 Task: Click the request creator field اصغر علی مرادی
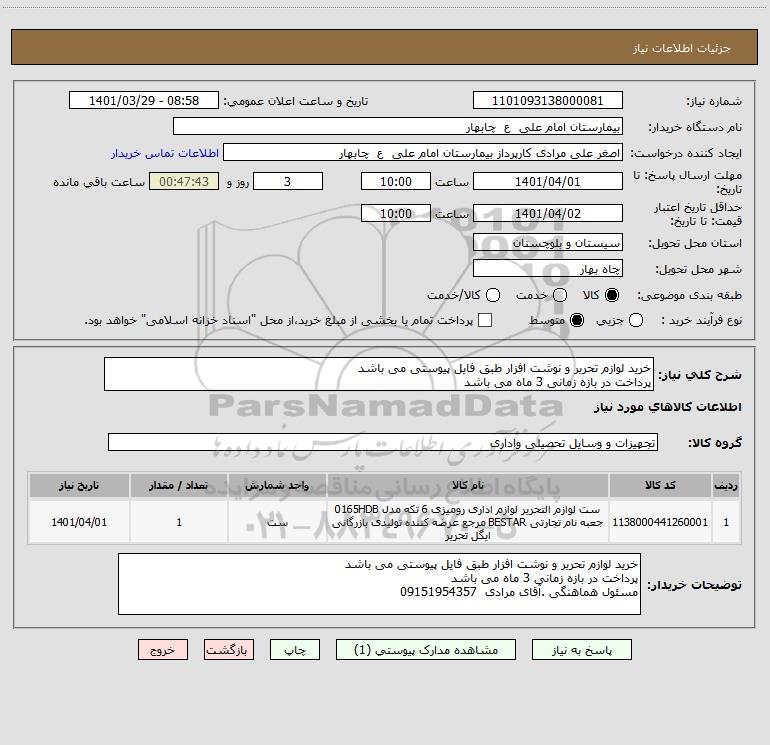[423, 153]
